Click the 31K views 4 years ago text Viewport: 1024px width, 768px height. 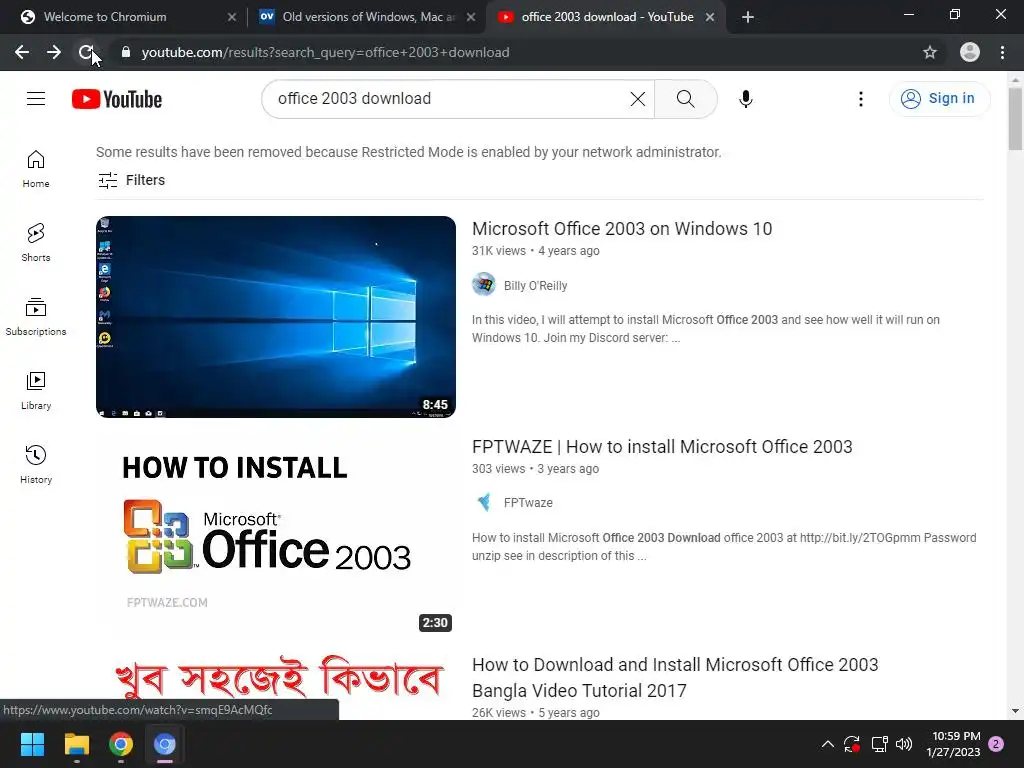pos(536,251)
